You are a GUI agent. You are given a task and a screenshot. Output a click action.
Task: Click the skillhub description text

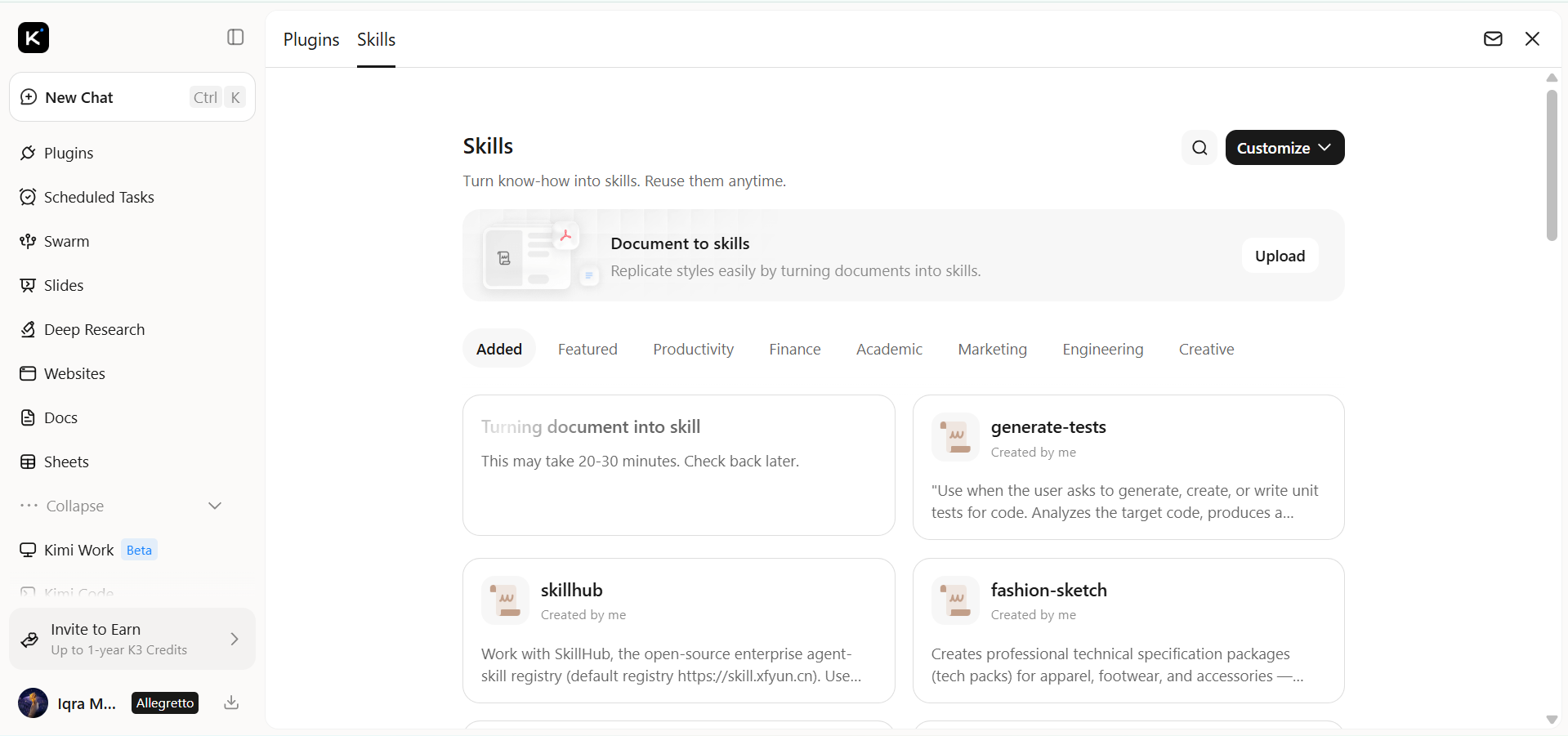click(x=672, y=665)
